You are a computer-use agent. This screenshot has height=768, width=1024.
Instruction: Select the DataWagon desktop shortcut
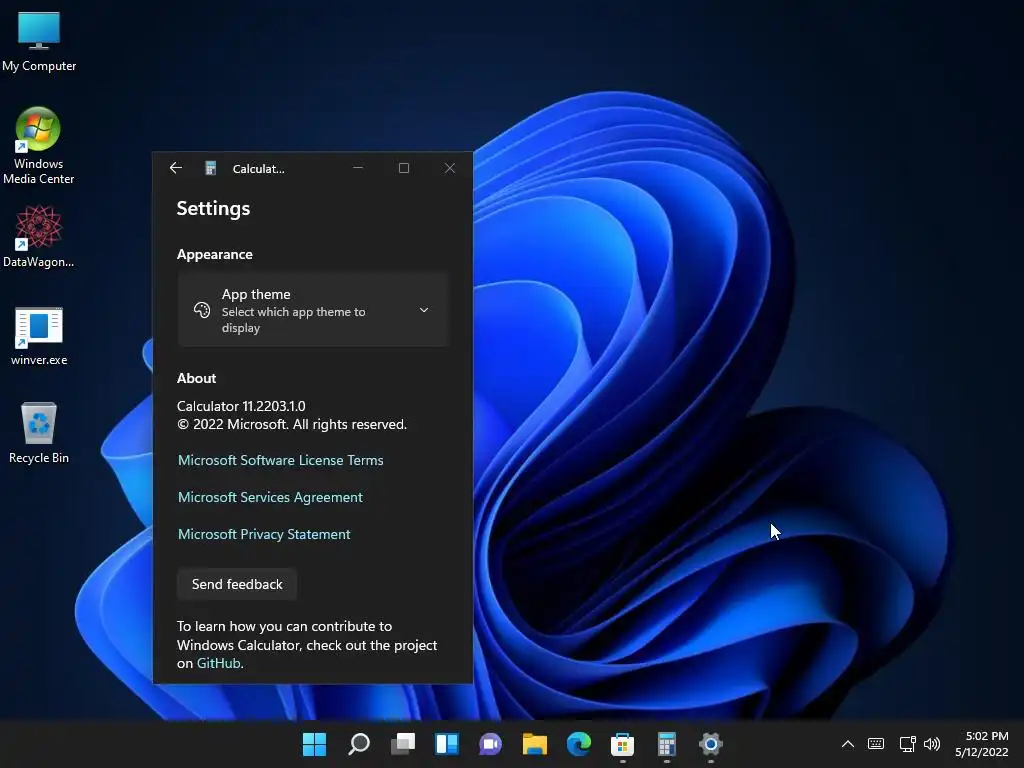click(39, 236)
